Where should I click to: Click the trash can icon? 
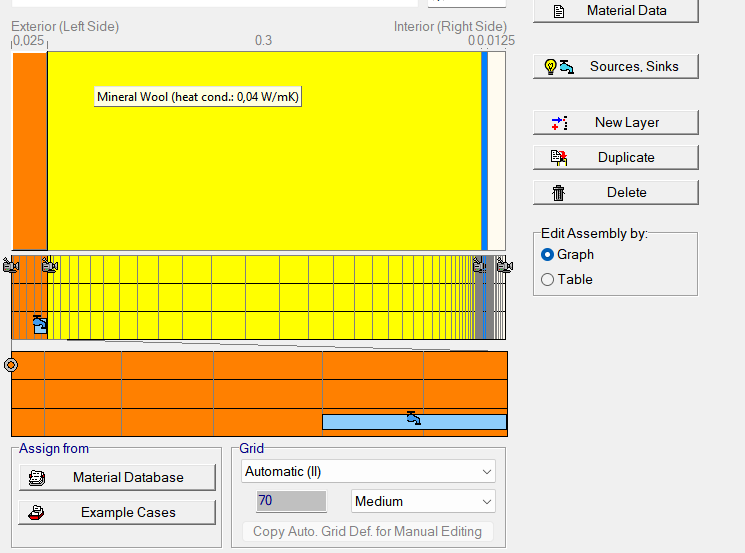pos(558,193)
